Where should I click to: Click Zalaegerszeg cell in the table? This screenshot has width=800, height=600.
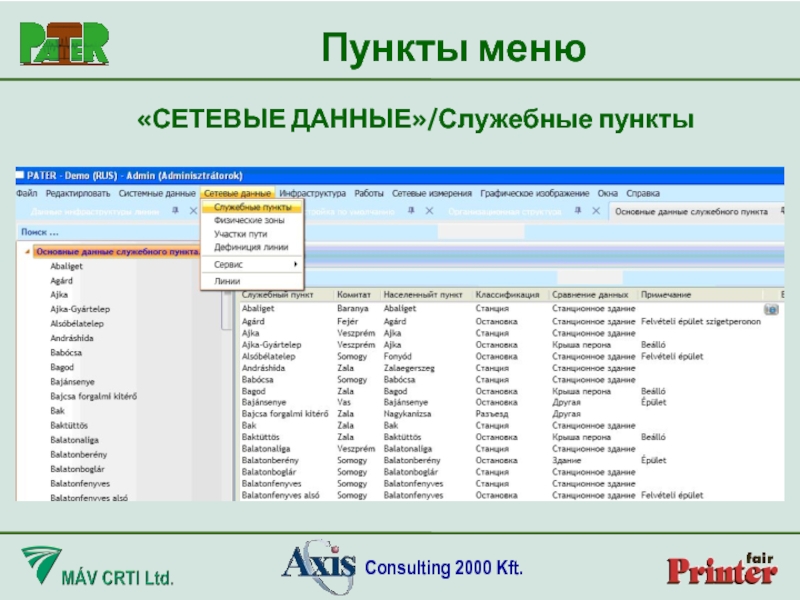[x=409, y=368]
